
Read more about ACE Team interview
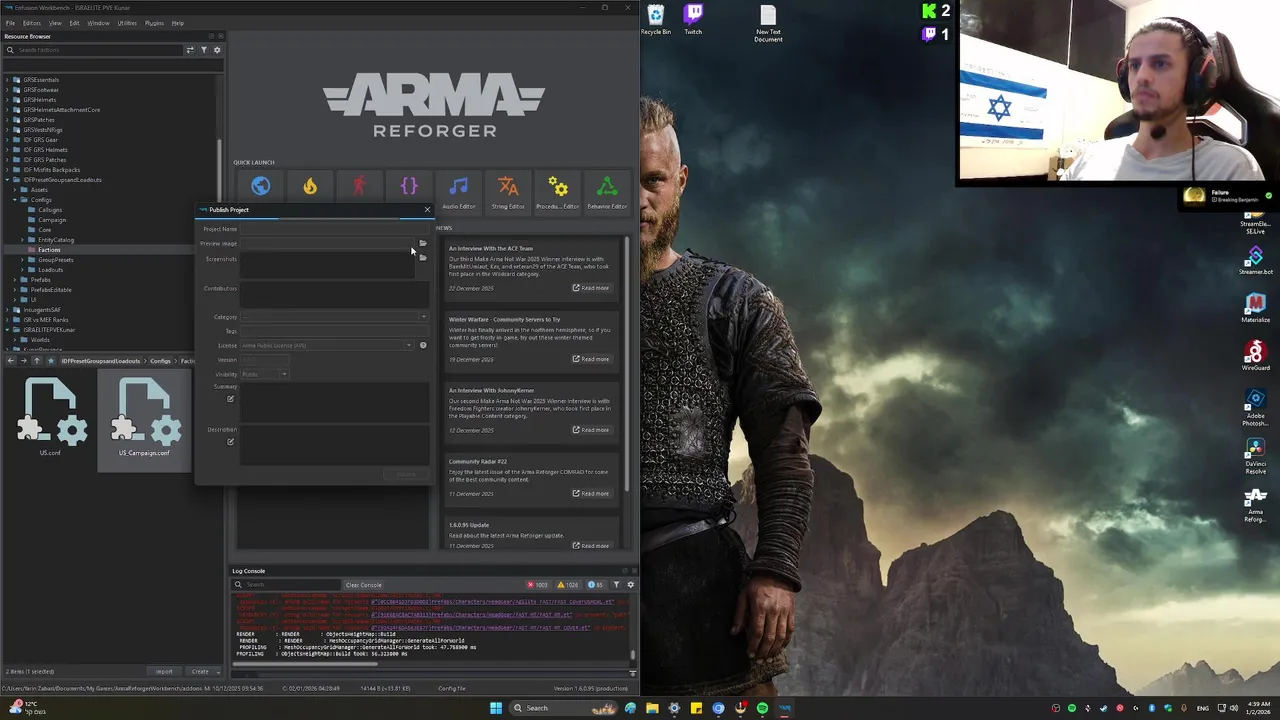click(x=591, y=288)
